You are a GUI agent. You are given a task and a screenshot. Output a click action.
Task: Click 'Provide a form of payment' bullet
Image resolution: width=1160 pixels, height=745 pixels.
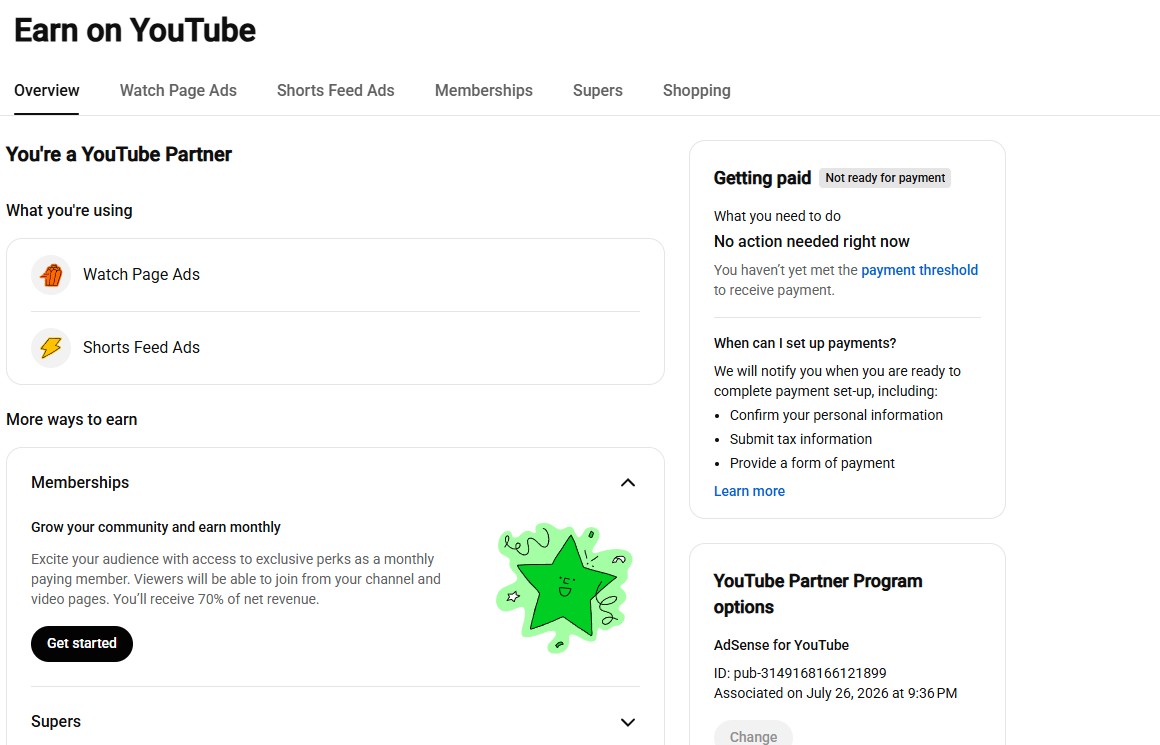coord(812,463)
